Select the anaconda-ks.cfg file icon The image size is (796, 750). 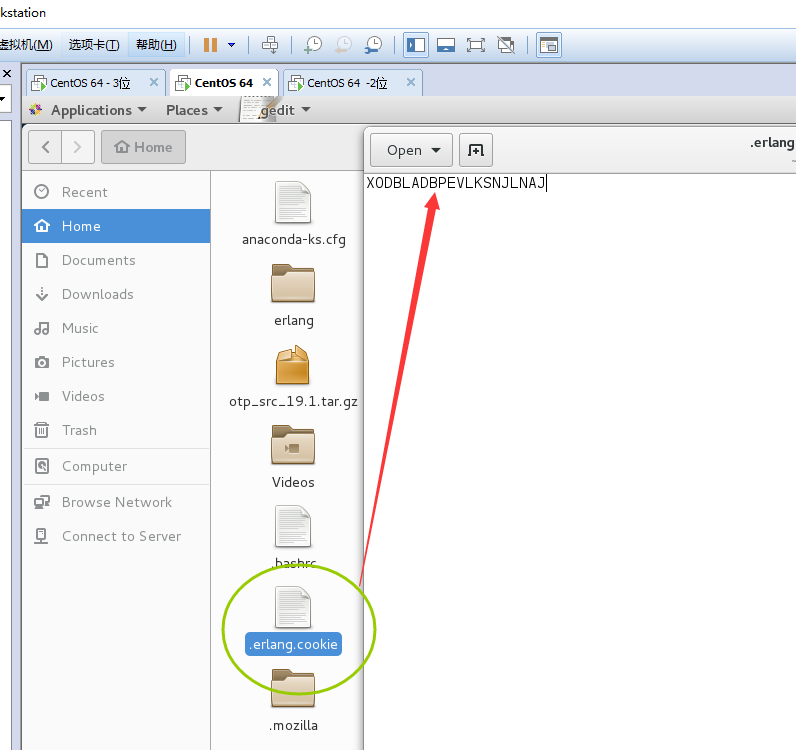click(293, 203)
